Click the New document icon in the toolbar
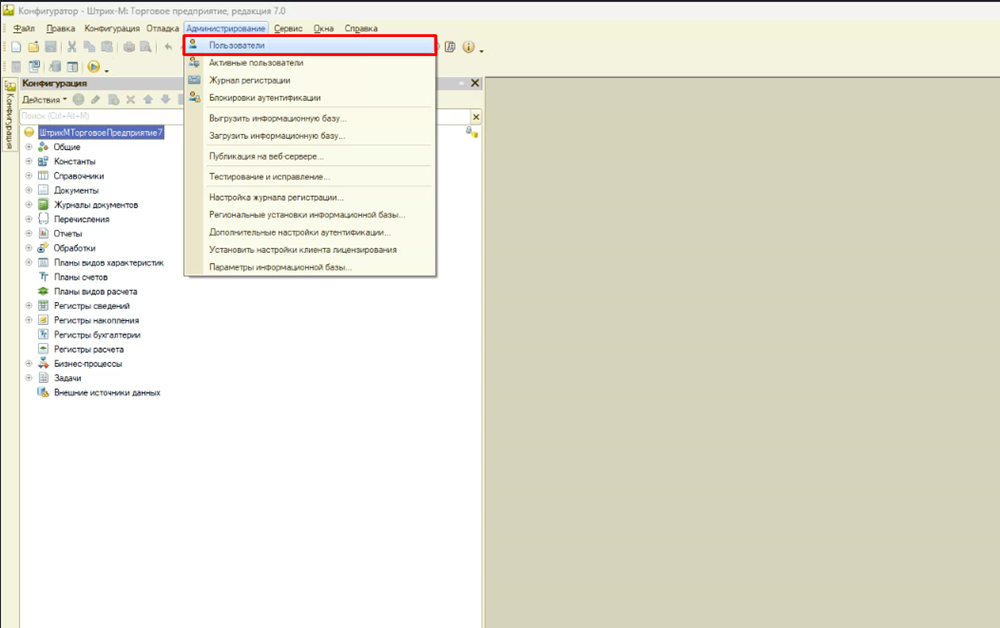Viewport: 1000px width, 628px height. click(x=17, y=47)
